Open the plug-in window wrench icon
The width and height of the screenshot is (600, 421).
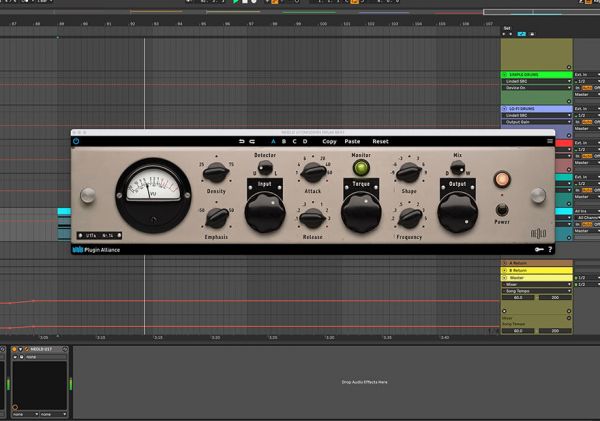[27, 349]
